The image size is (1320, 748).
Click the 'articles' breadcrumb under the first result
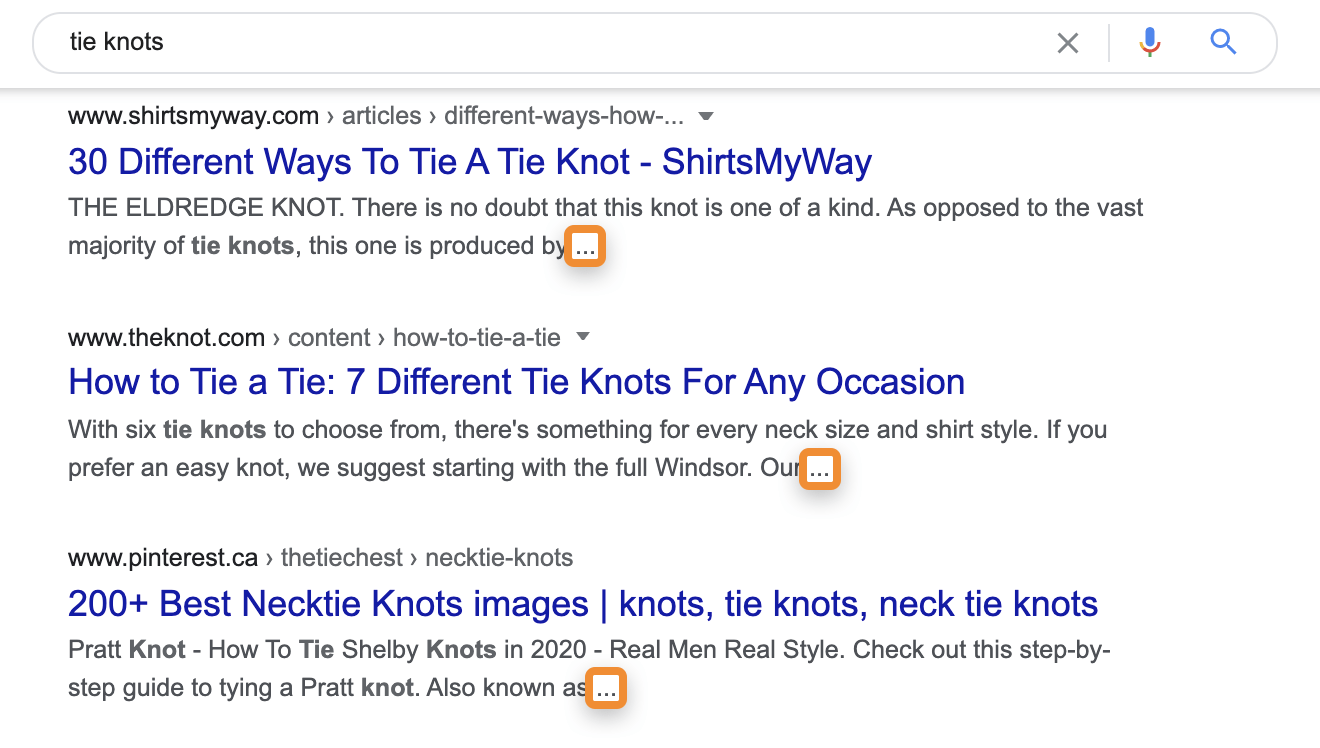coord(381,116)
